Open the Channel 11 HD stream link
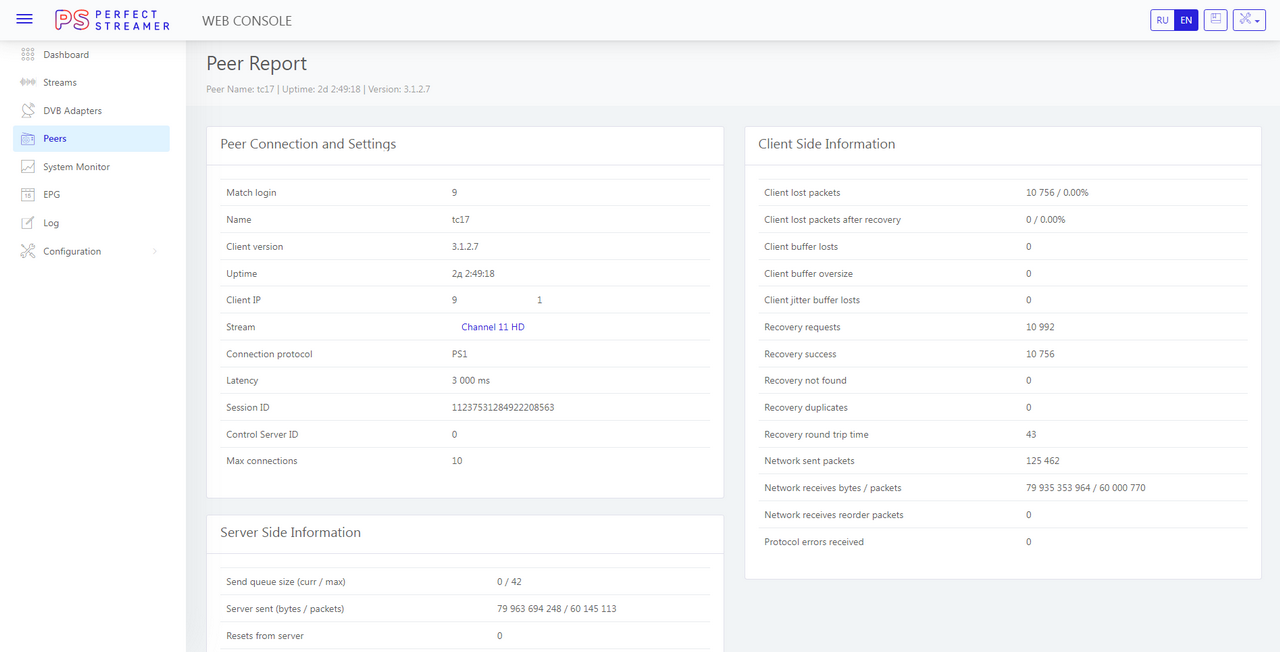The width and height of the screenshot is (1280, 652). tap(492, 327)
